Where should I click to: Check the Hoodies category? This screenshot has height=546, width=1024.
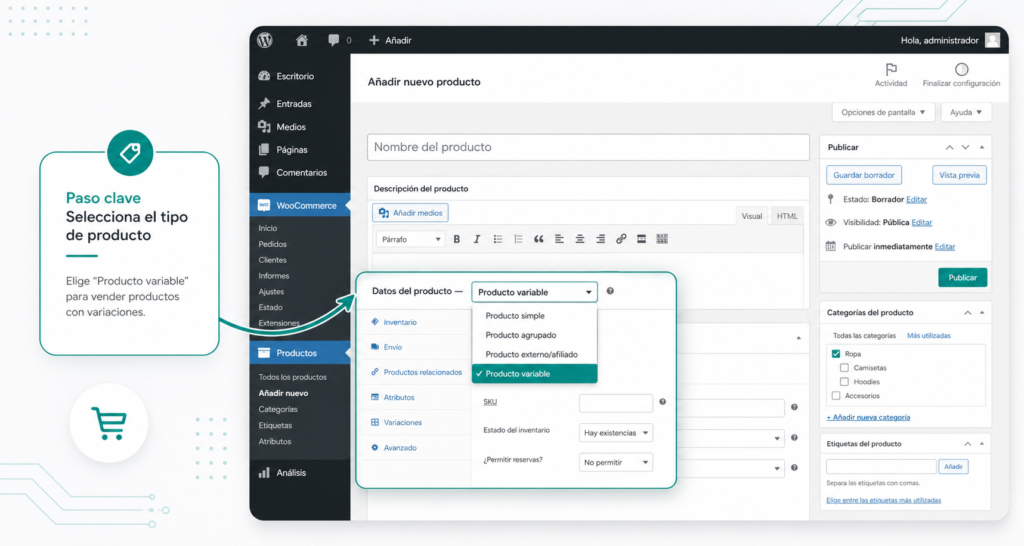[844, 381]
